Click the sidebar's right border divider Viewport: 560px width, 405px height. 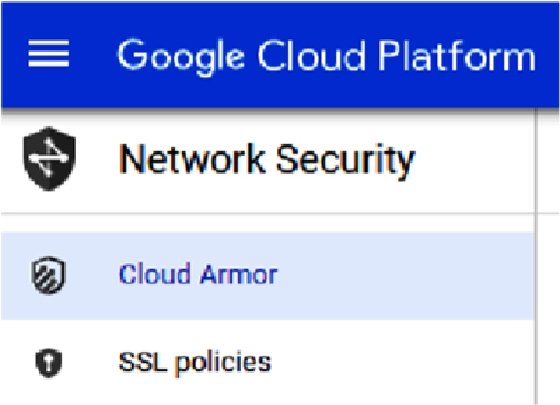536,257
